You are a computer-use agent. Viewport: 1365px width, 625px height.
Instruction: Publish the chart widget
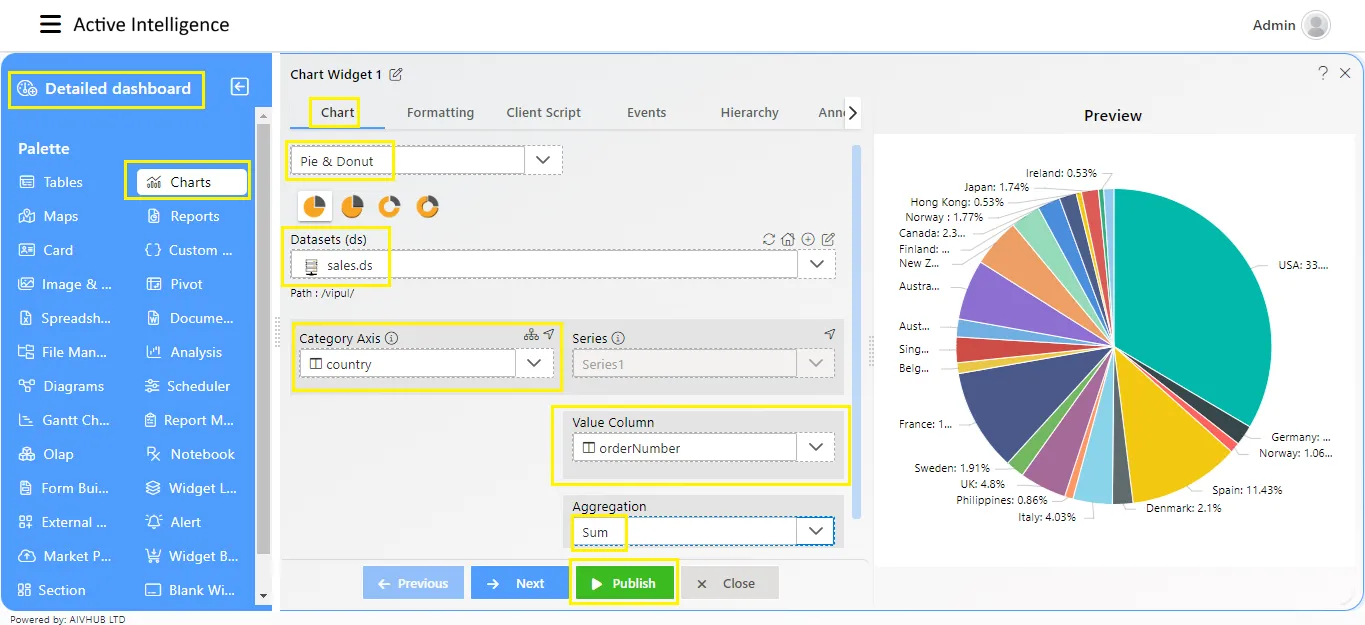pyautogui.click(x=625, y=583)
